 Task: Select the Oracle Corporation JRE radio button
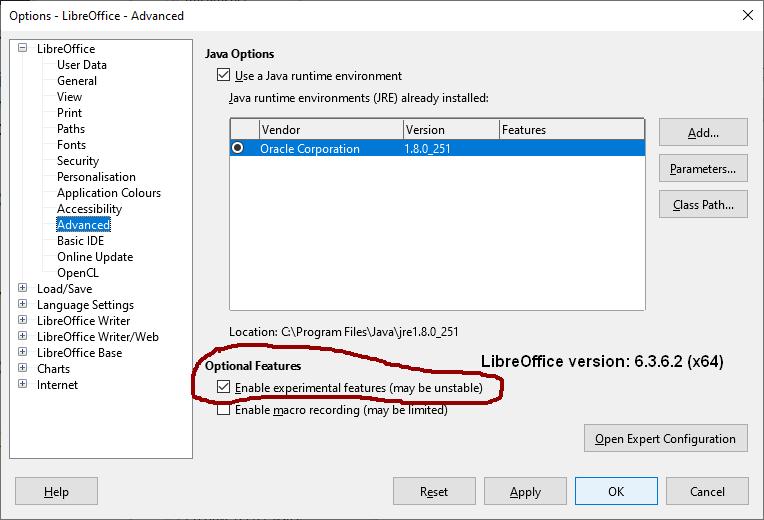pyautogui.click(x=238, y=148)
